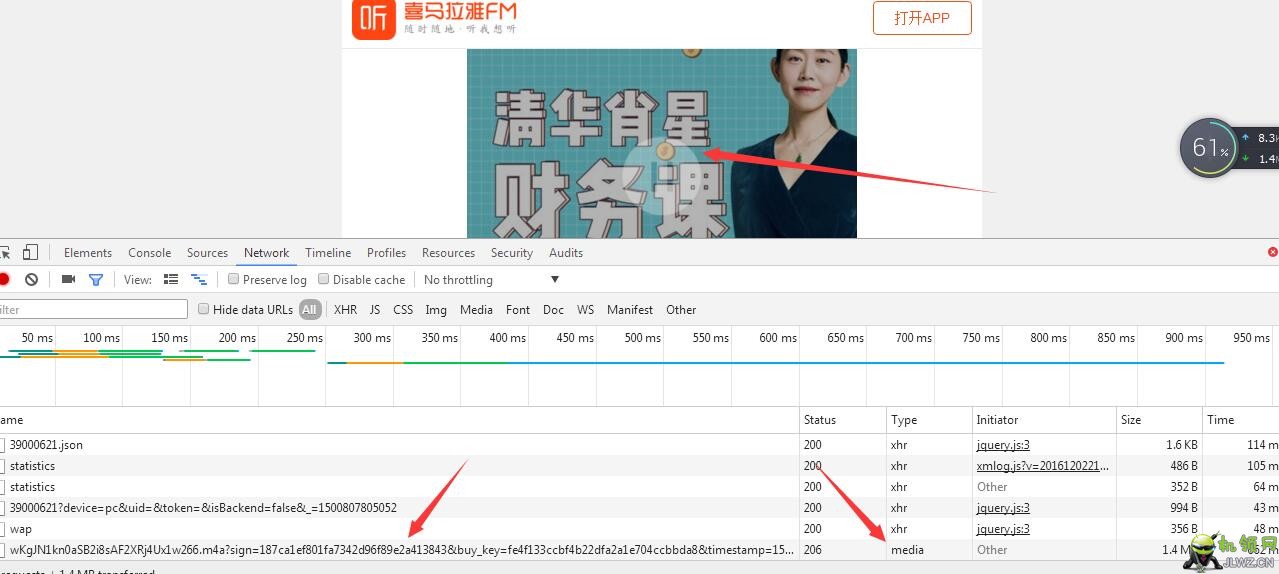Enable the Preserve log checkbox

[x=234, y=280]
